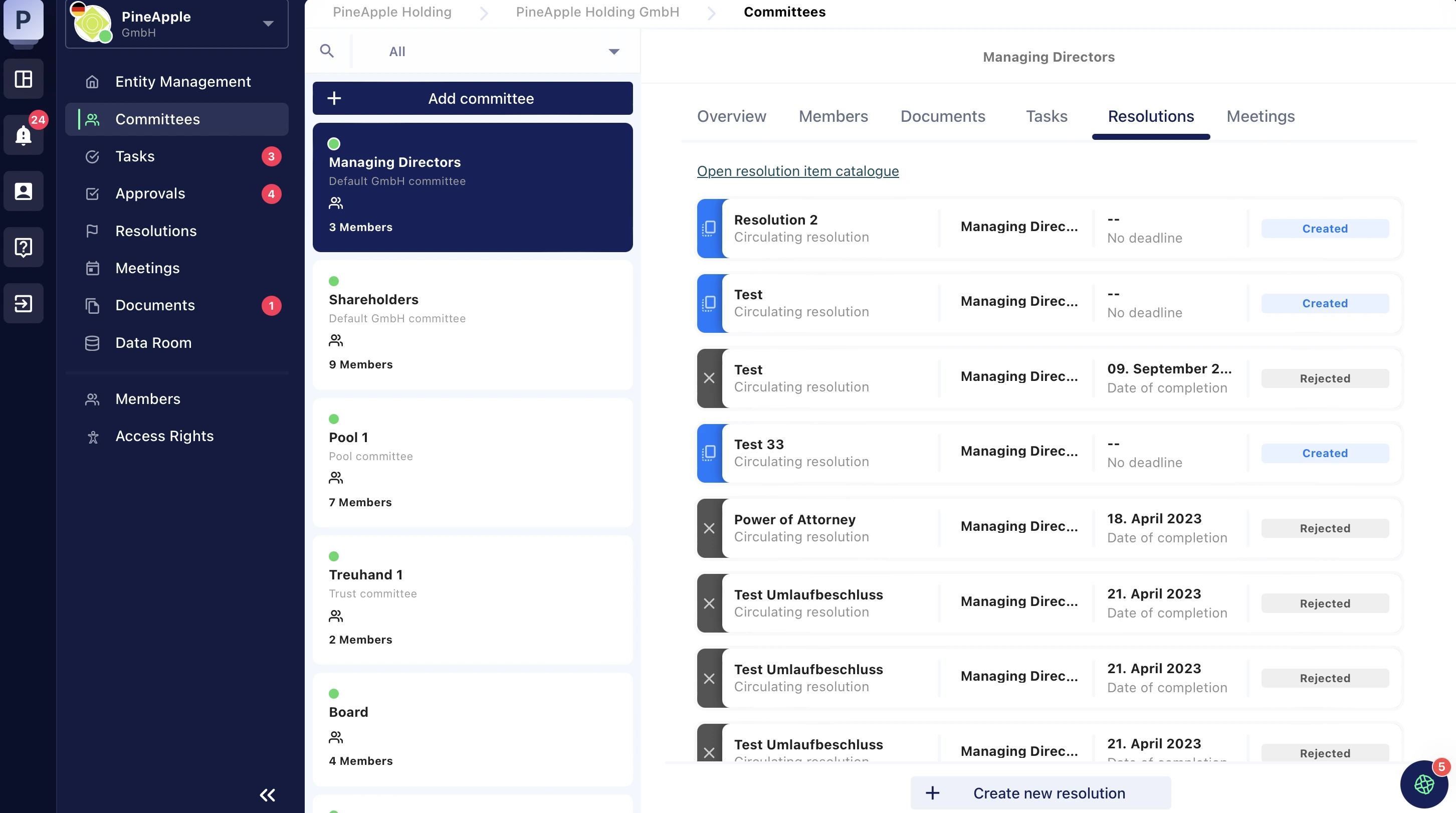The width and height of the screenshot is (1456, 813).
Task: Click the logout arrow icon in left rail
Action: point(23,304)
